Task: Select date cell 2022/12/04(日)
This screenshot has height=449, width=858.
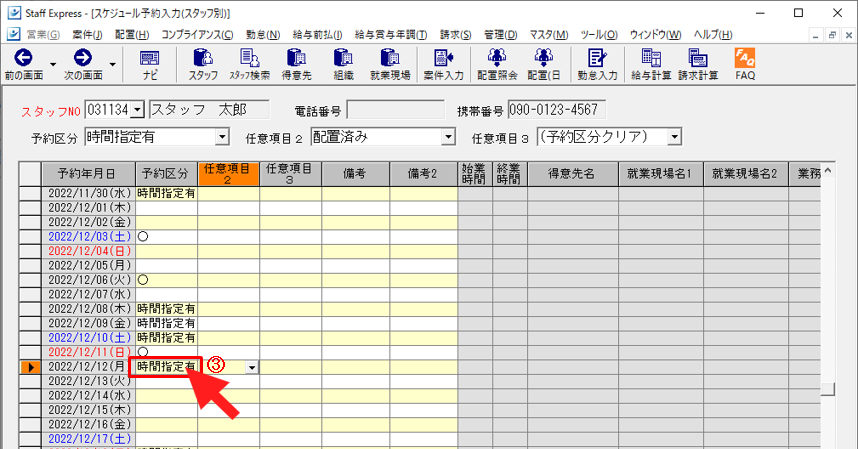Action: [x=89, y=251]
